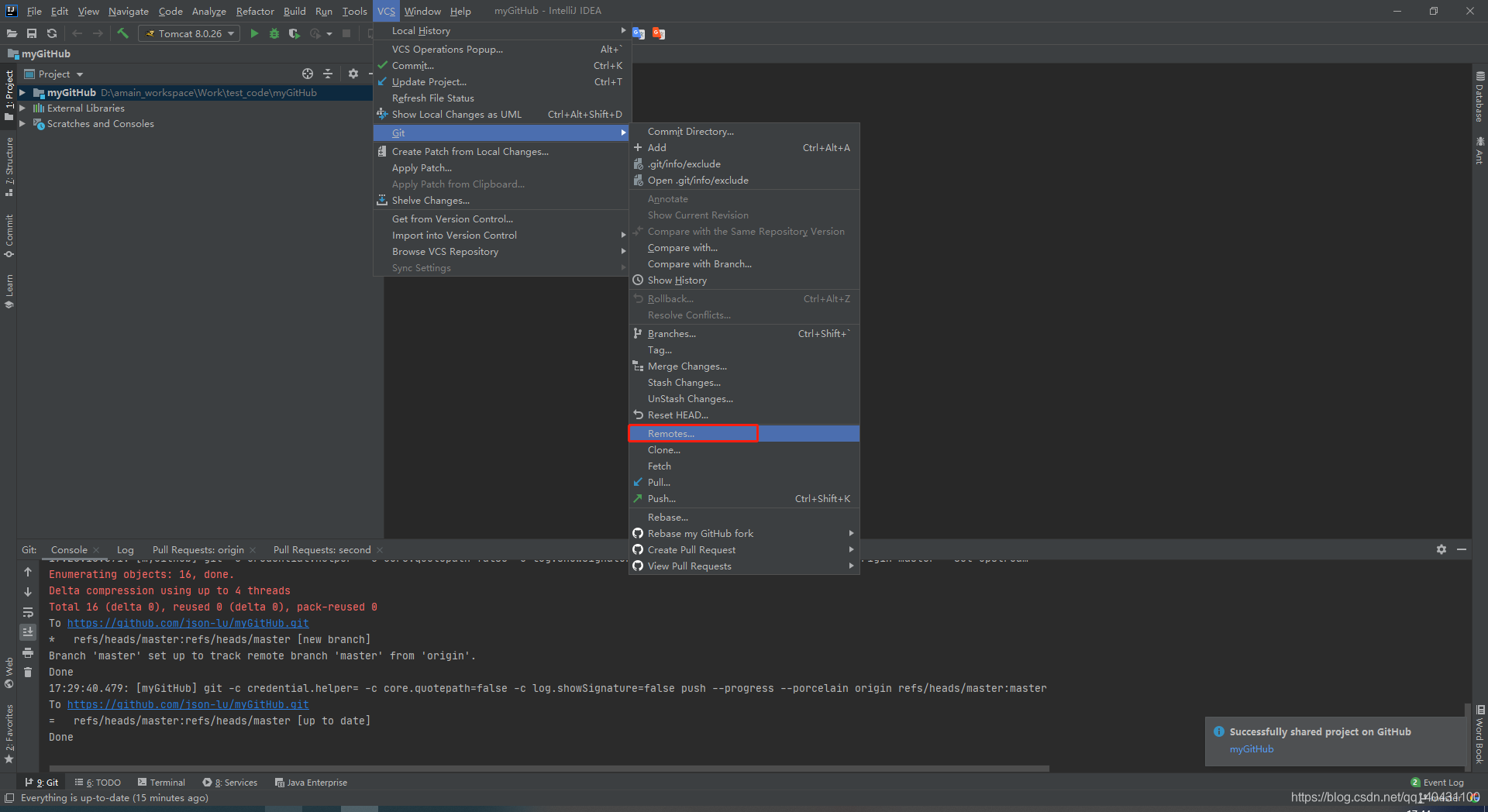
Task: Open the Commit side tool window
Action: pyautogui.click(x=9, y=236)
